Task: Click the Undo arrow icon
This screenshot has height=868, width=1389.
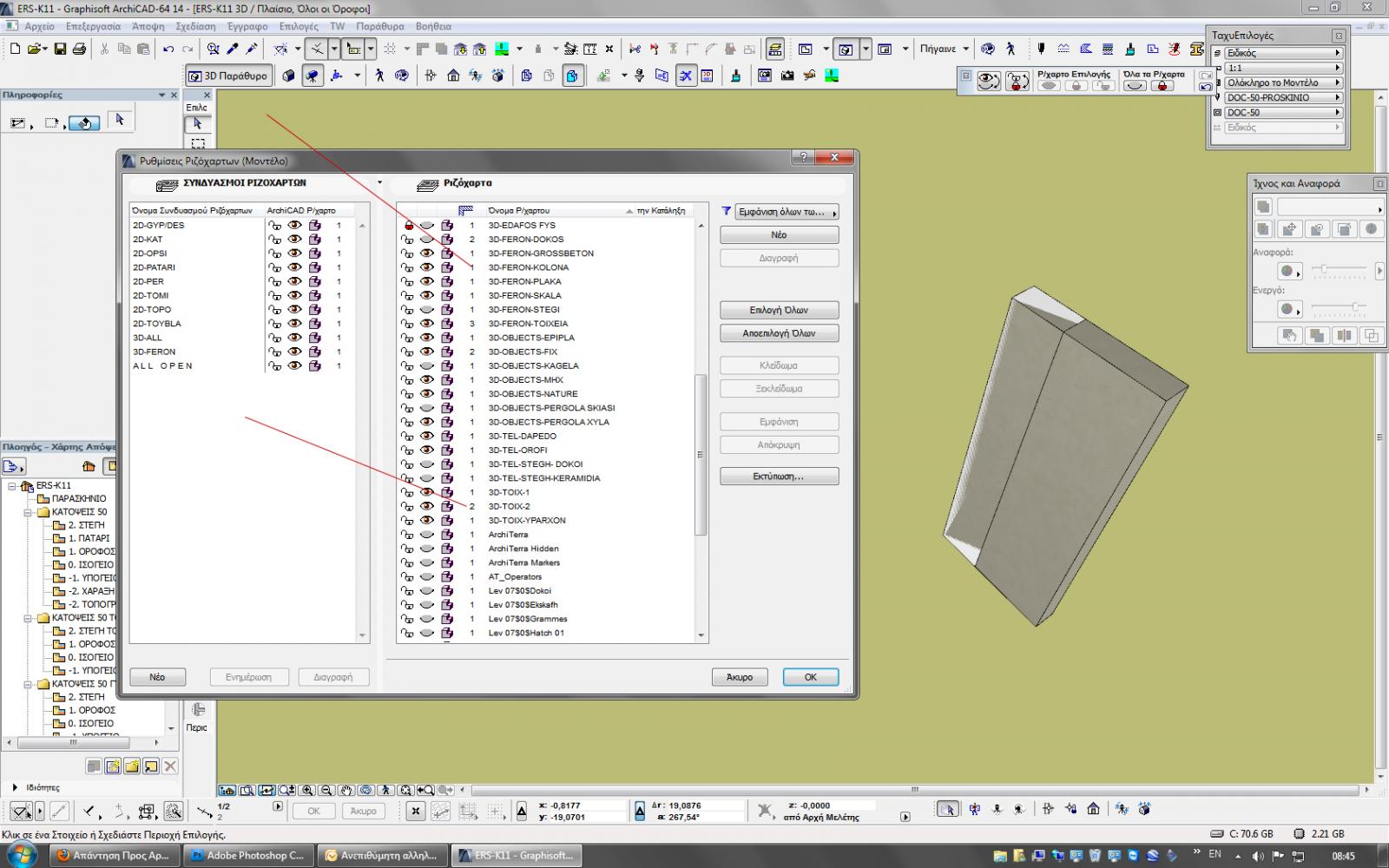Action: point(168,49)
